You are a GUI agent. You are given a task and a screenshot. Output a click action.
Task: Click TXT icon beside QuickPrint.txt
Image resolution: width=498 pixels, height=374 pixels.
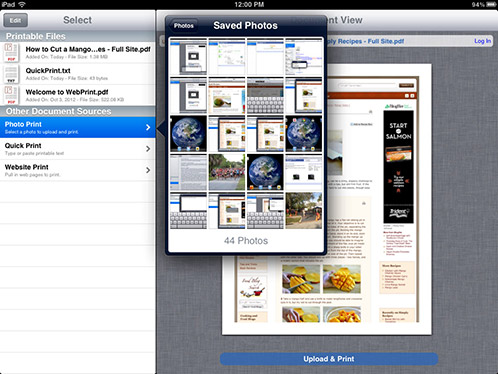[x=11, y=74]
